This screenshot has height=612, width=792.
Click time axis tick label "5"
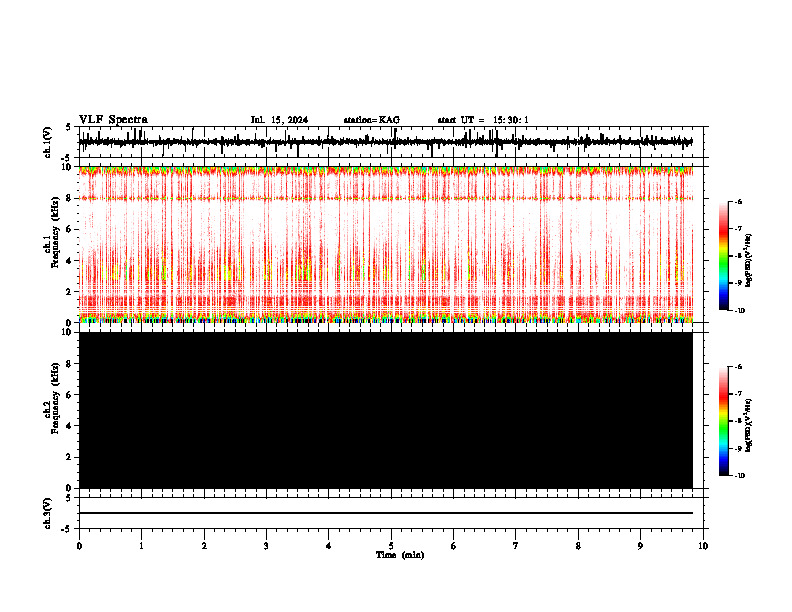(x=391, y=546)
